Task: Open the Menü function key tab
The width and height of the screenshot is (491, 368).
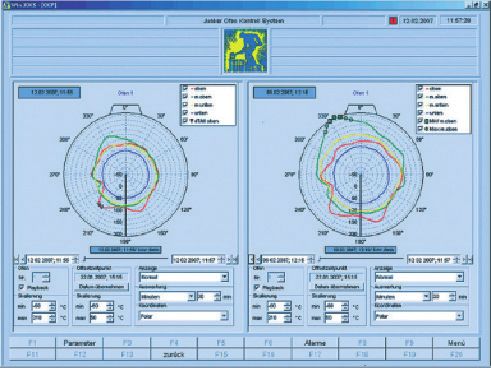Action: point(456,343)
